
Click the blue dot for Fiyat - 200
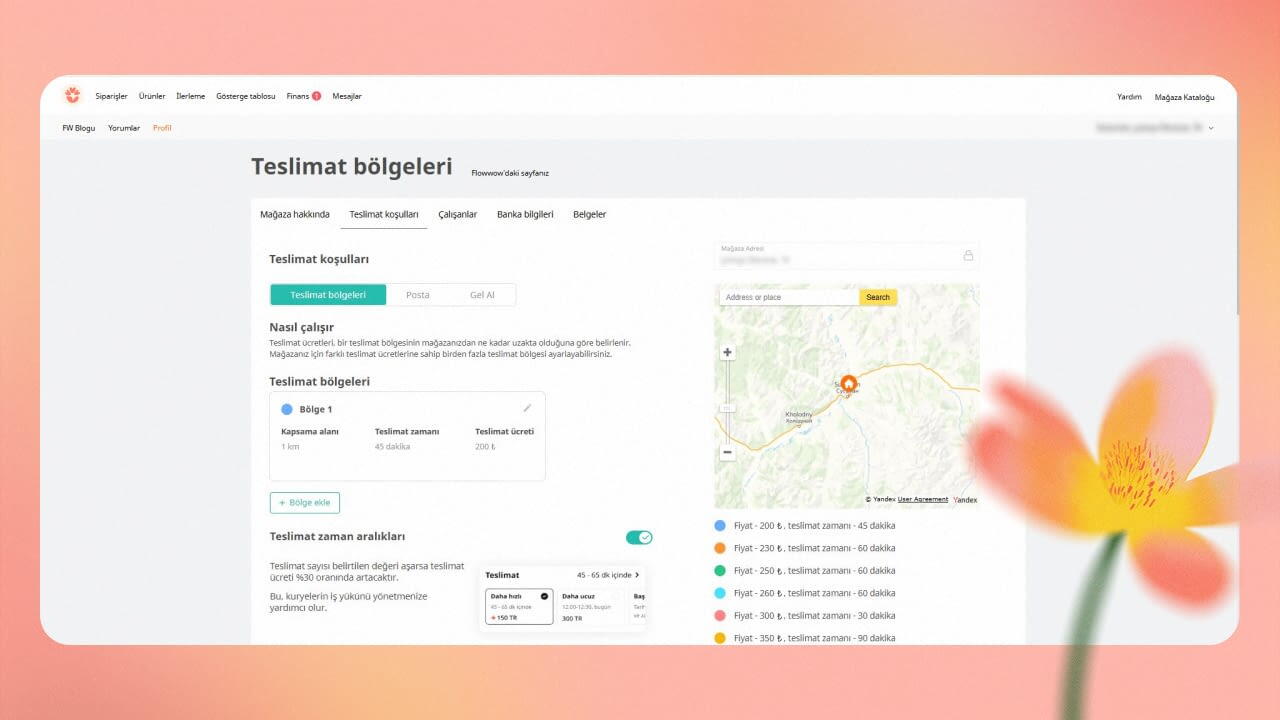point(720,525)
